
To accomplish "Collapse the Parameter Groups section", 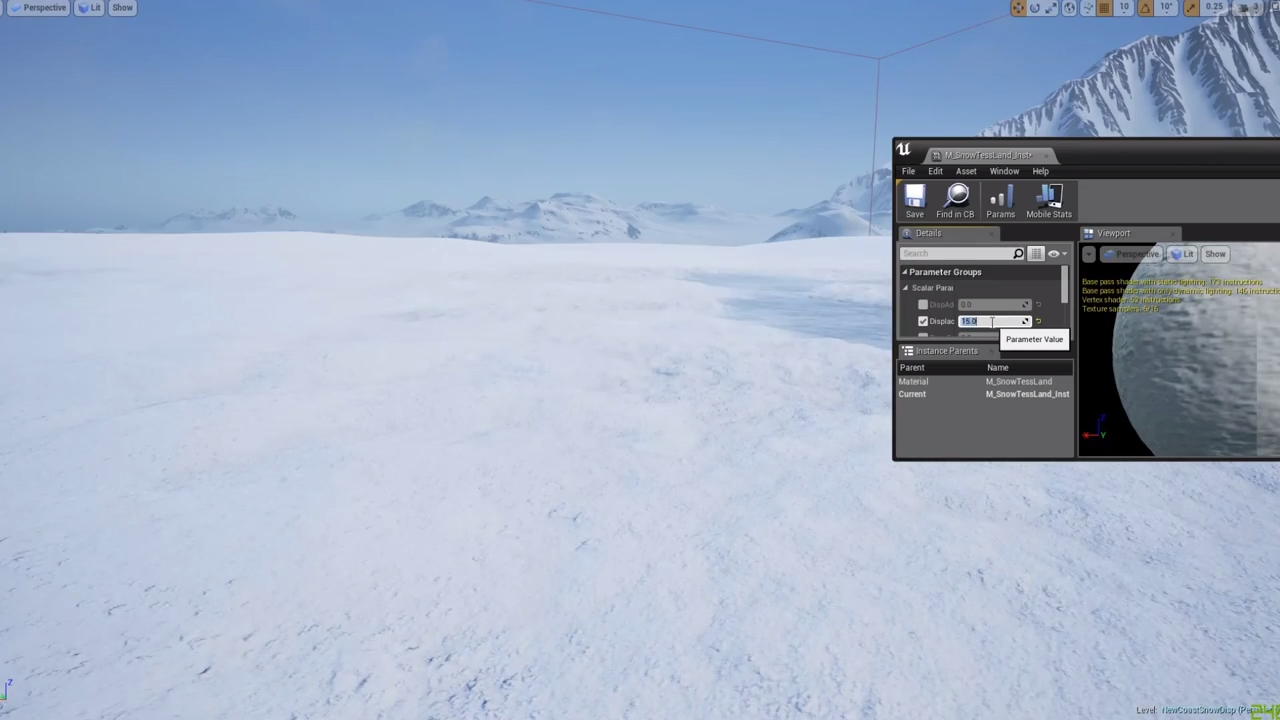I will pos(905,271).
